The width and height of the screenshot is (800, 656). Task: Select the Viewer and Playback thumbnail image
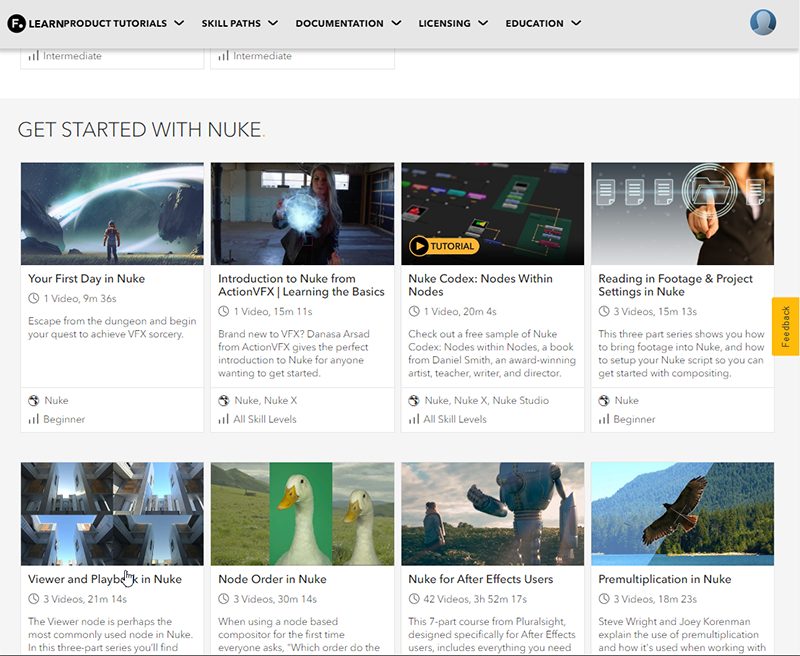(x=112, y=513)
